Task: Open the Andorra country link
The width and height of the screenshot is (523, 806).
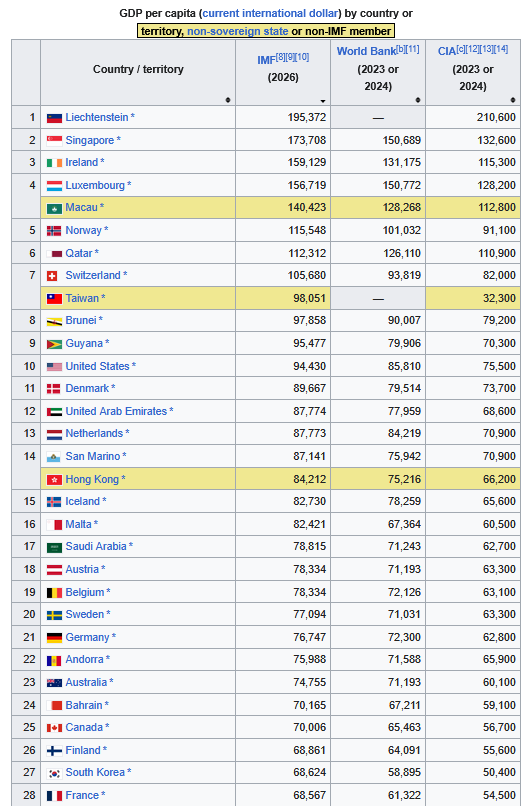Action: [84, 660]
